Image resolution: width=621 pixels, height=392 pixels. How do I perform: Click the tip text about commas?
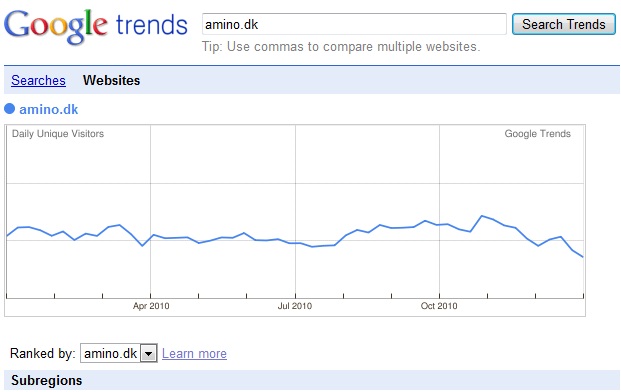[341, 47]
